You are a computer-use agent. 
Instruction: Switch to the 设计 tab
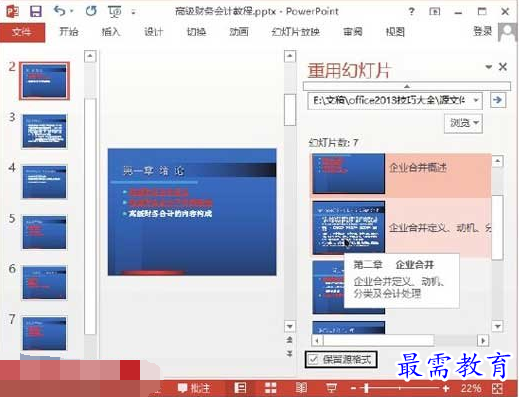tap(154, 32)
